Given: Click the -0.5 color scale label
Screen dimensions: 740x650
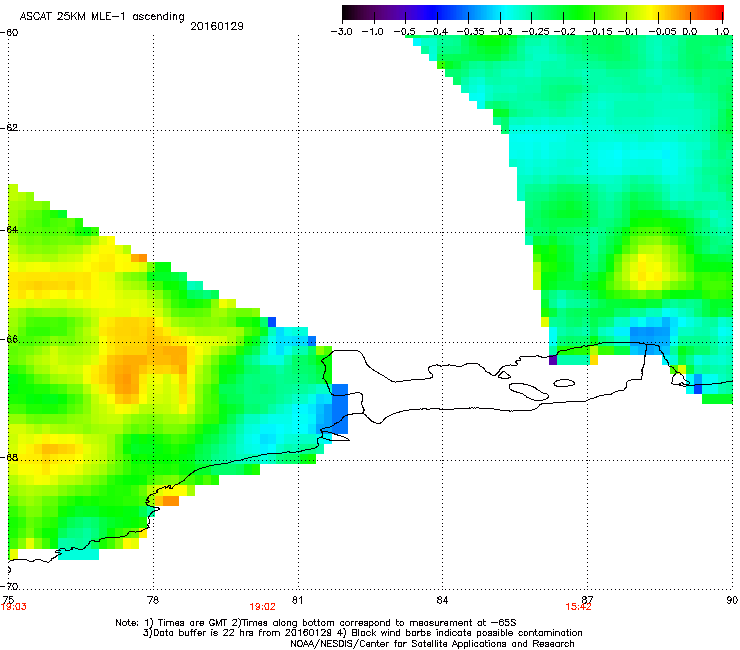Looking at the screenshot, I should 404,32.
